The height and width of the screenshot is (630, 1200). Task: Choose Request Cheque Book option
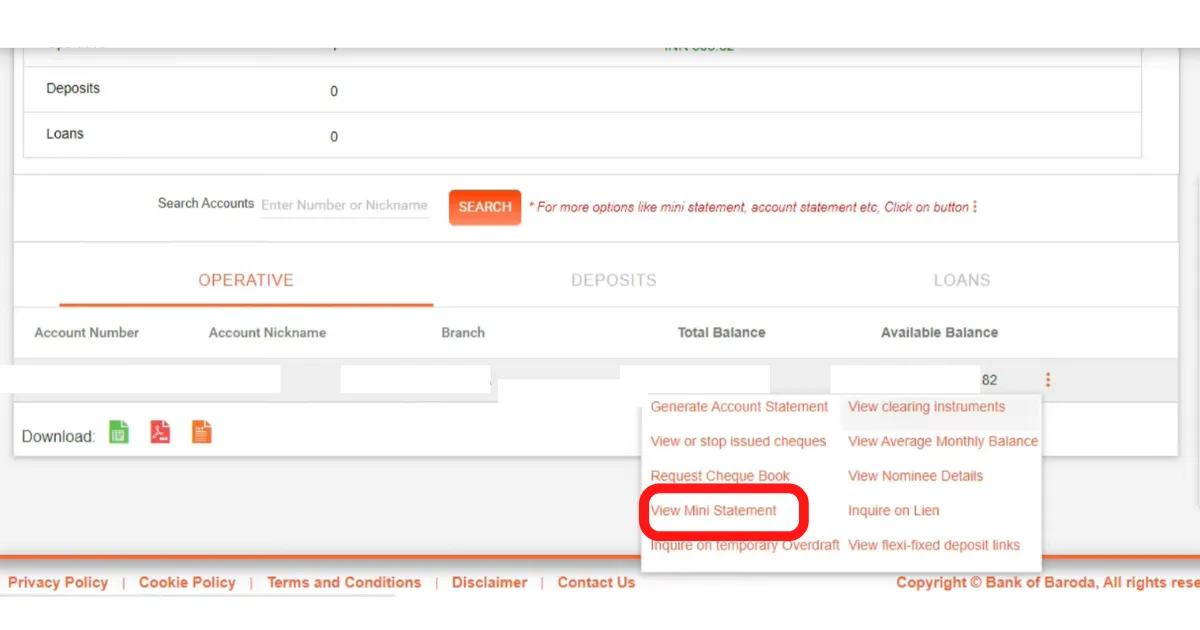click(x=720, y=476)
